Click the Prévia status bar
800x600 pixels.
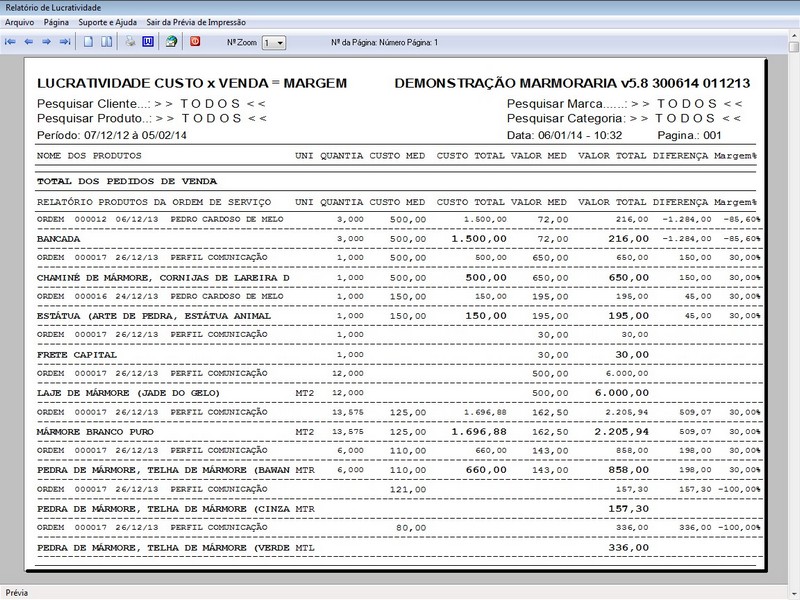20,590
